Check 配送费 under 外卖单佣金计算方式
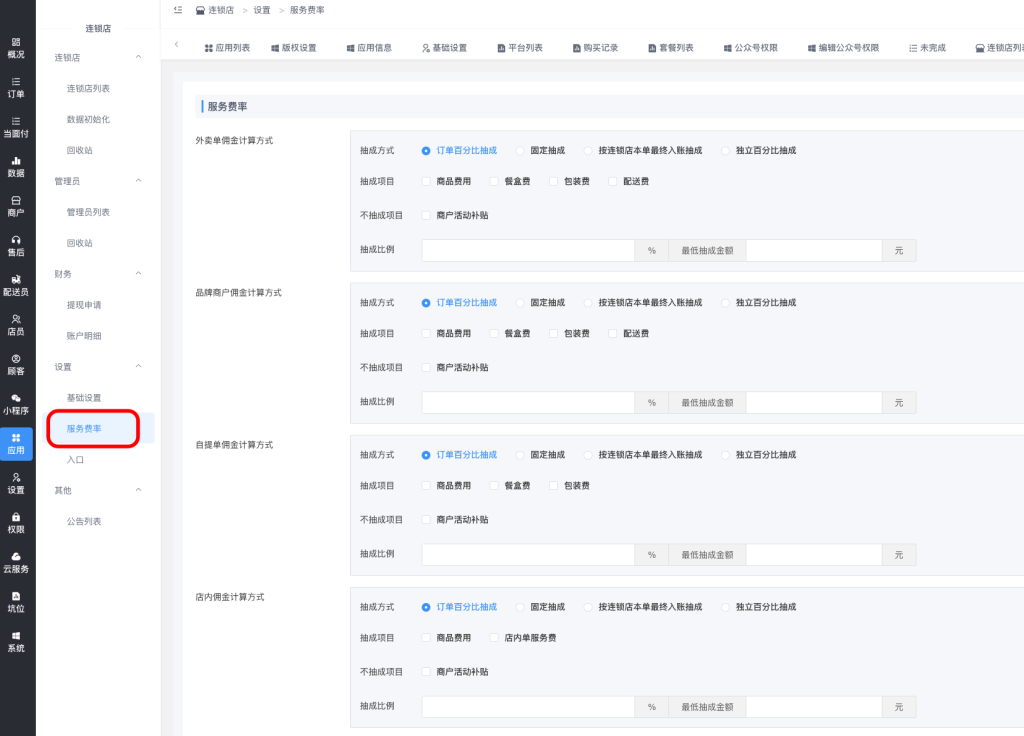1024x736 pixels. tap(613, 181)
